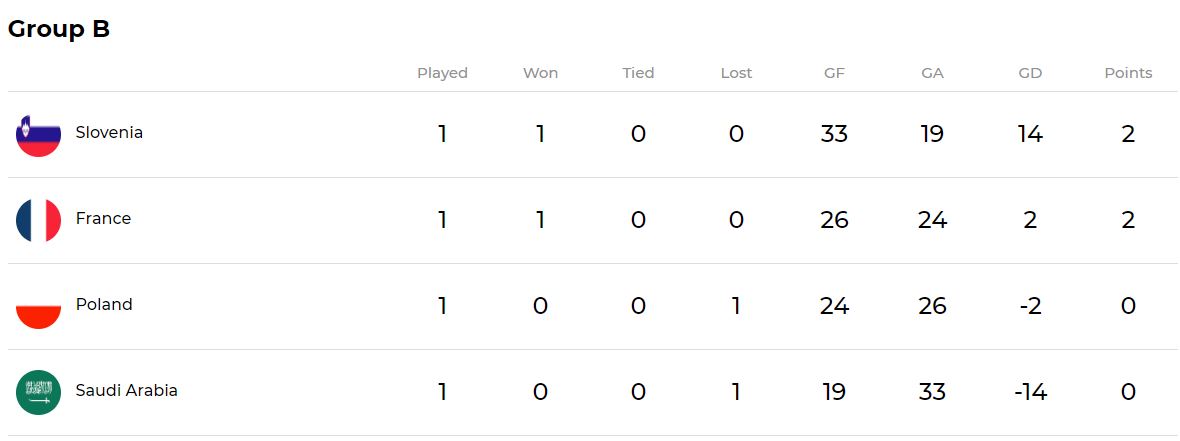Click the GF column header
1180x441 pixels.
click(x=834, y=73)
